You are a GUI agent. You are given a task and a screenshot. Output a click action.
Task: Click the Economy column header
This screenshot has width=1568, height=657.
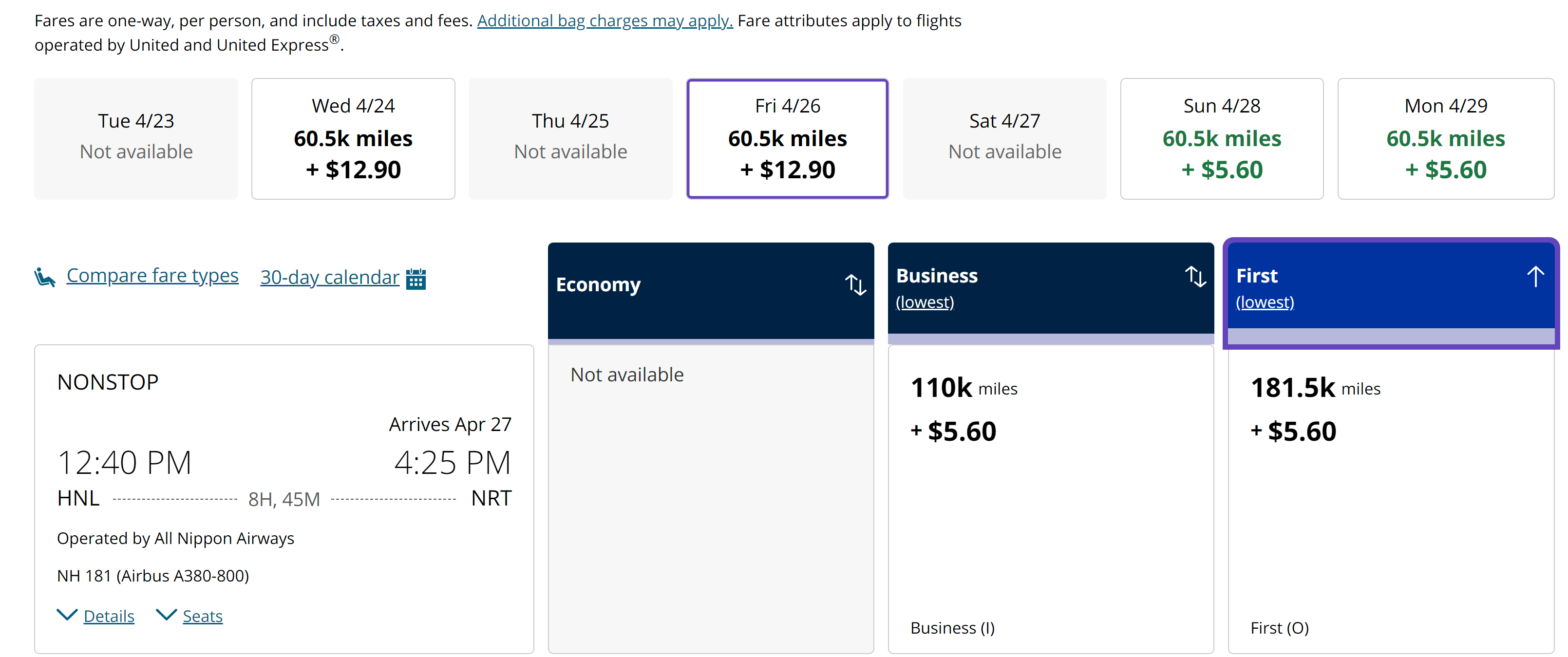[x=710, y=291]
